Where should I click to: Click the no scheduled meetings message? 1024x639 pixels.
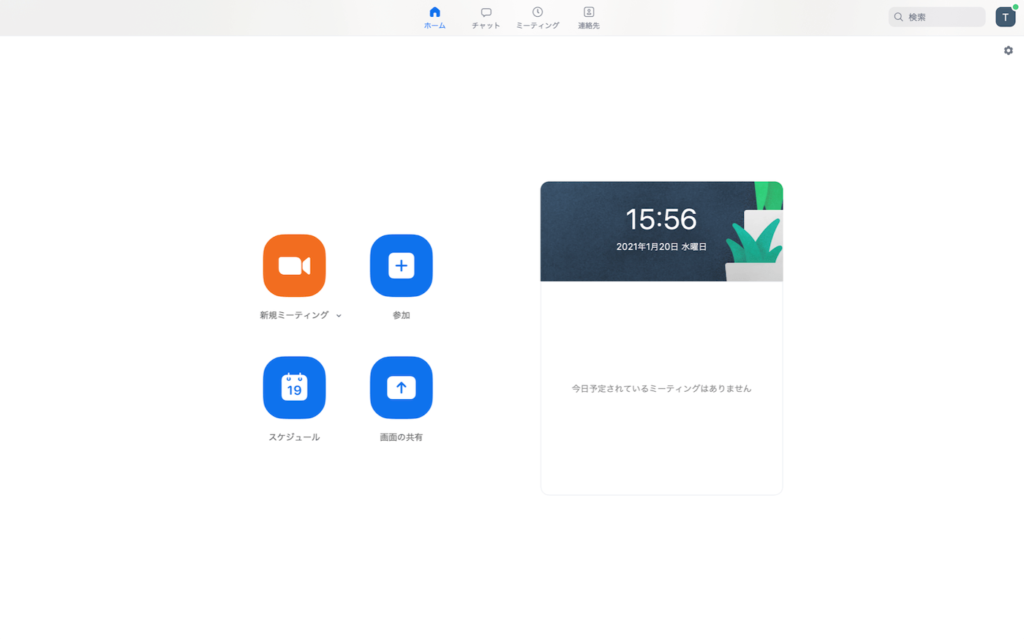click(x=661, y=388)
